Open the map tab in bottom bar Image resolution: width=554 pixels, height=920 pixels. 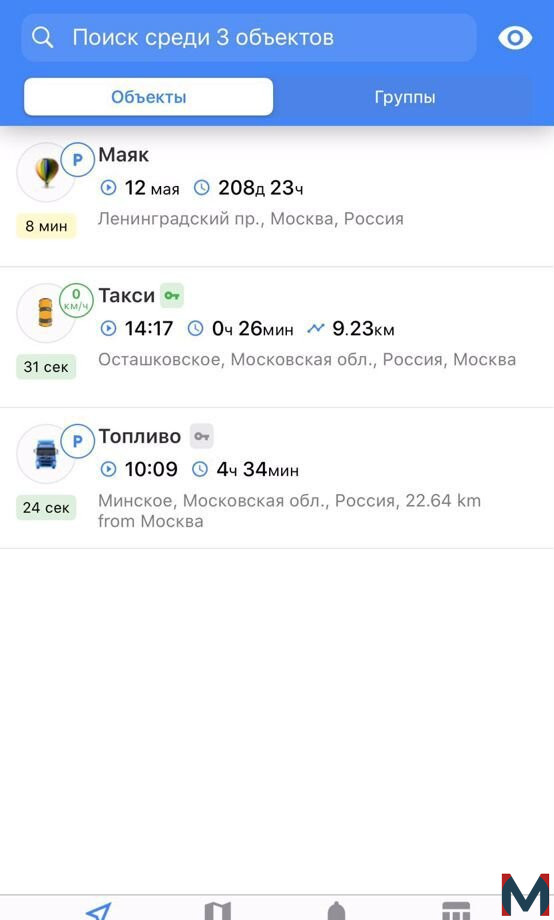click(218, 910)
